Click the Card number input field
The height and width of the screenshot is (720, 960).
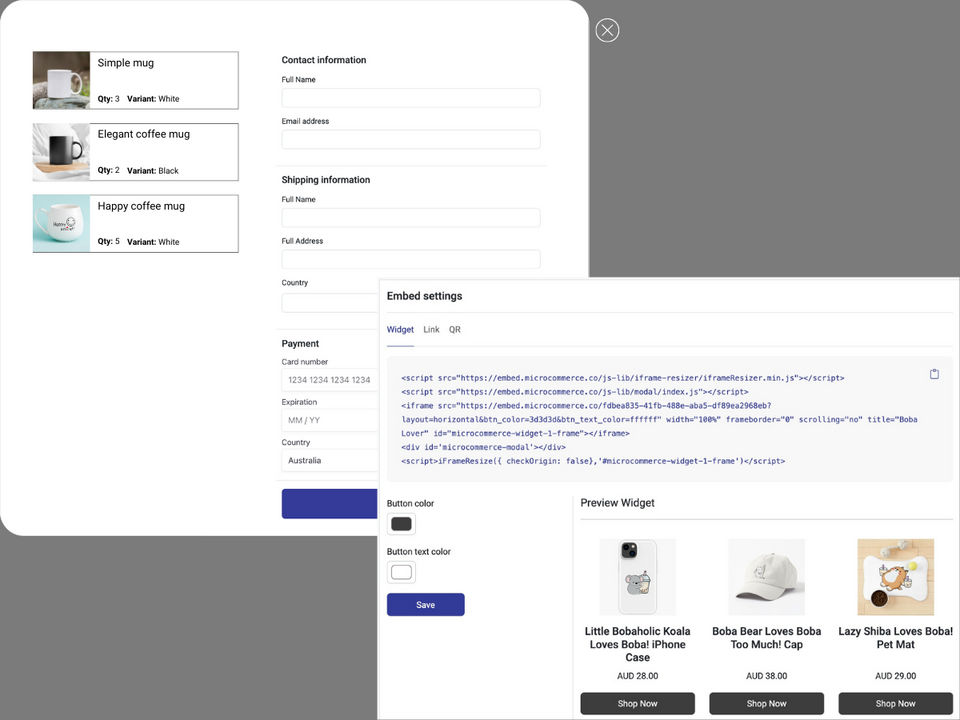(330, 380)
